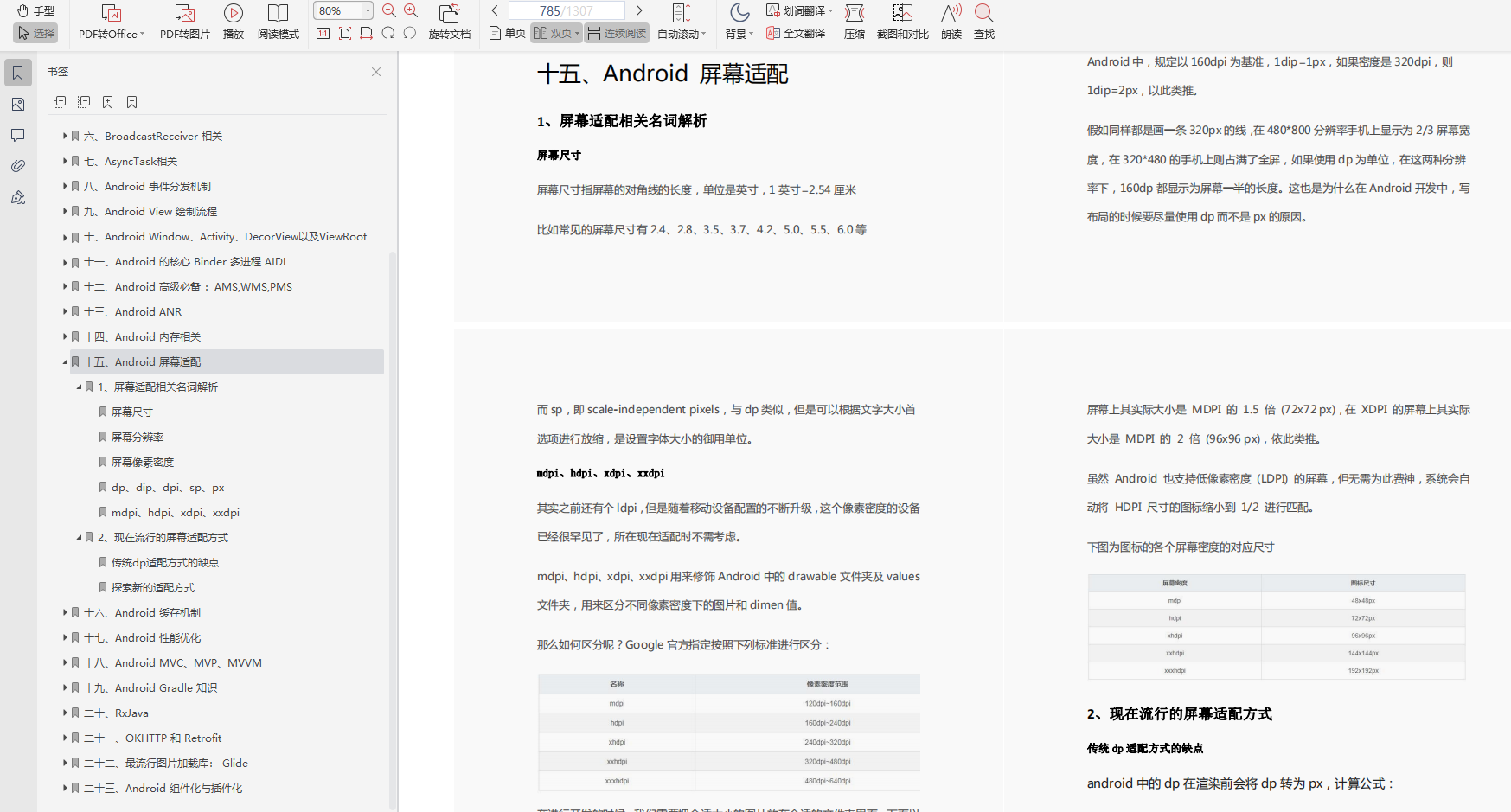Fit page to window icon
This screenshot has height=812, width=1511.
pyautogui.click(x=345, y=33)
